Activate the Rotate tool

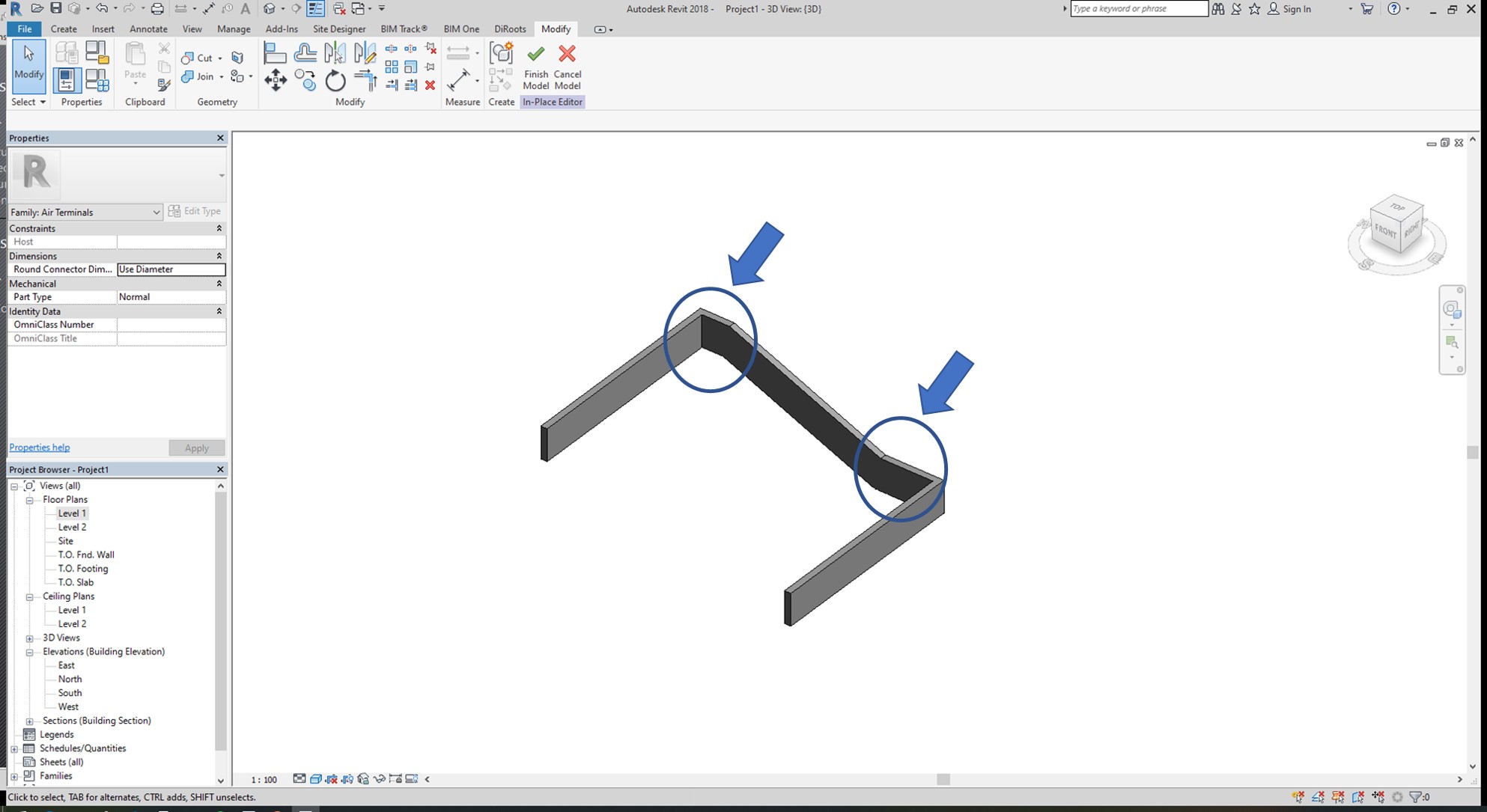[335, 80]
